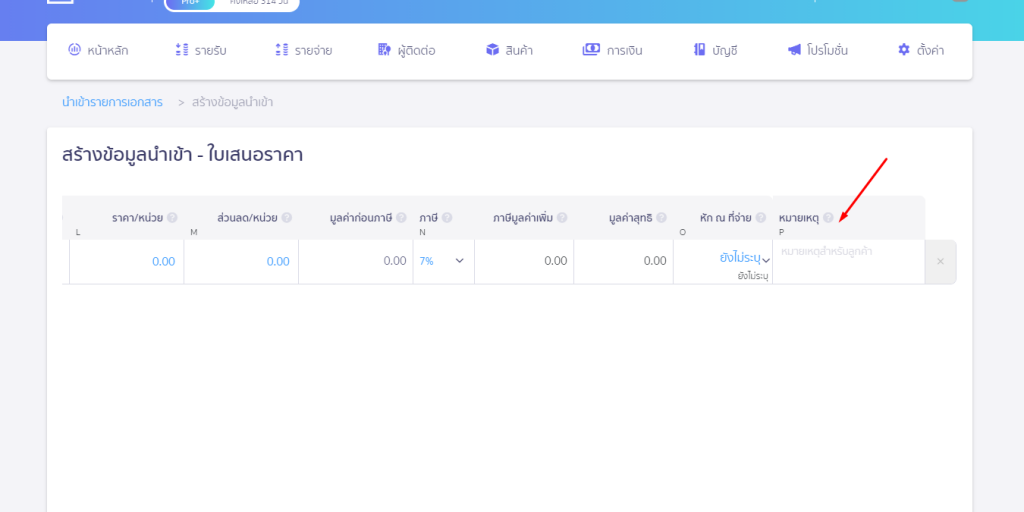Viewport: 1024px width, 512px height.
Task: Click the question mark next to หมายเหตุ
Action: point(828,218)
